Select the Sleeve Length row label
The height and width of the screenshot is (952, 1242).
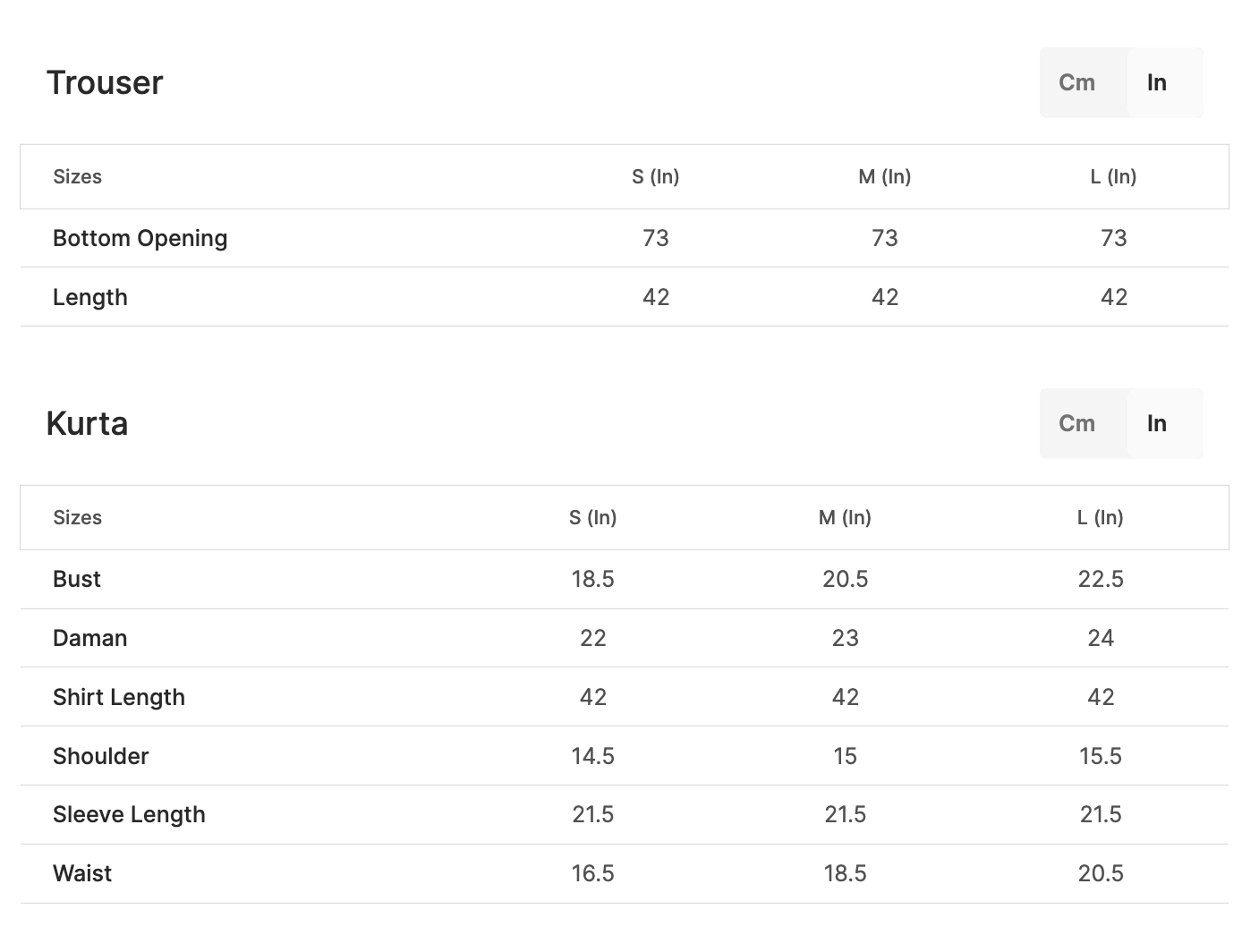(129, 814)
